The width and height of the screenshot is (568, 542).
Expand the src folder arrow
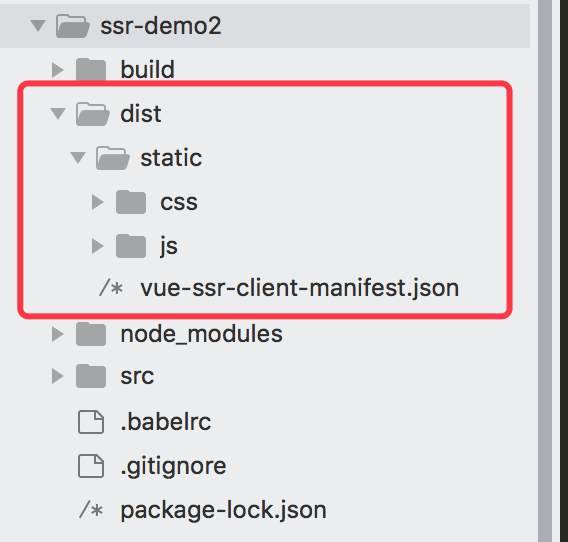[x=58, y=376]
